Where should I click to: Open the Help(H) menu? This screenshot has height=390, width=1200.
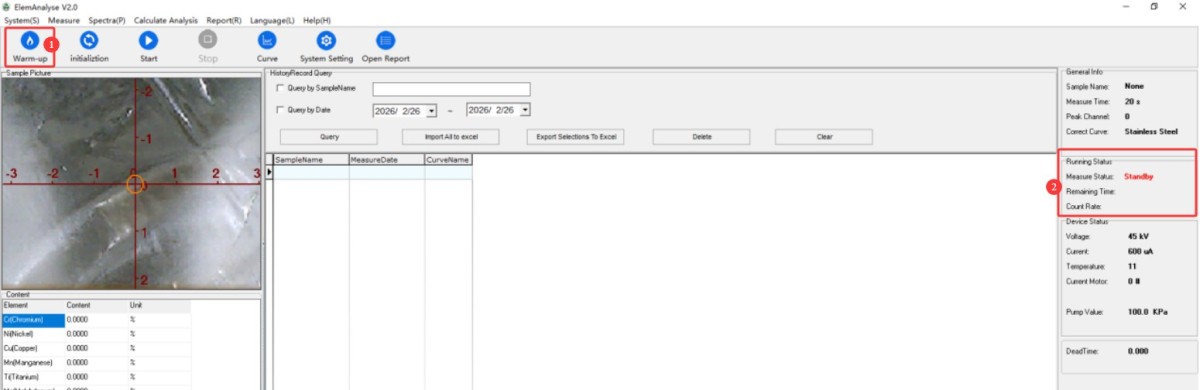pos(316,20)
